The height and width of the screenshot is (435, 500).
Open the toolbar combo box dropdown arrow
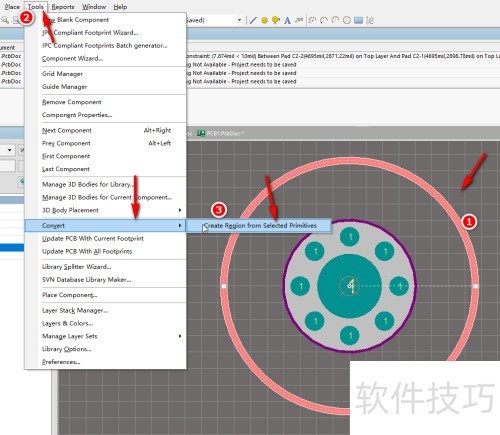point(239,20)
